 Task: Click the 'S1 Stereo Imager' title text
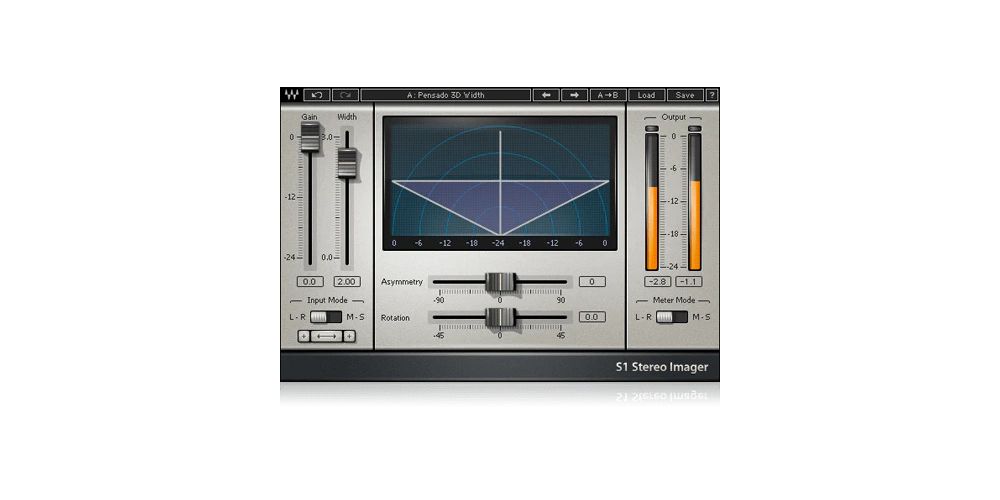661,367
